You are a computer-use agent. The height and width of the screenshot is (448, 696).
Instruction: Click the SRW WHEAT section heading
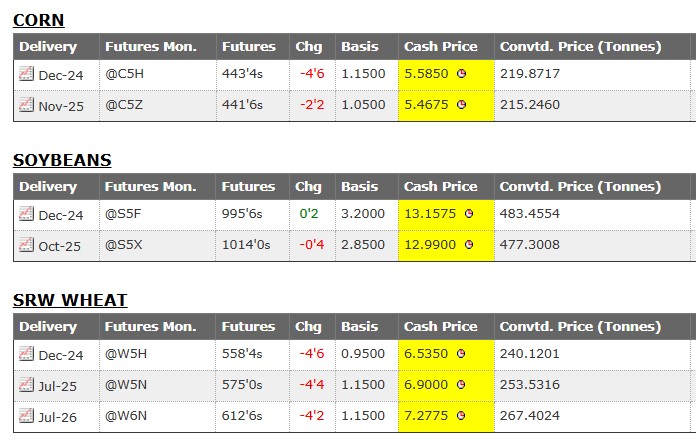point(70,300)
